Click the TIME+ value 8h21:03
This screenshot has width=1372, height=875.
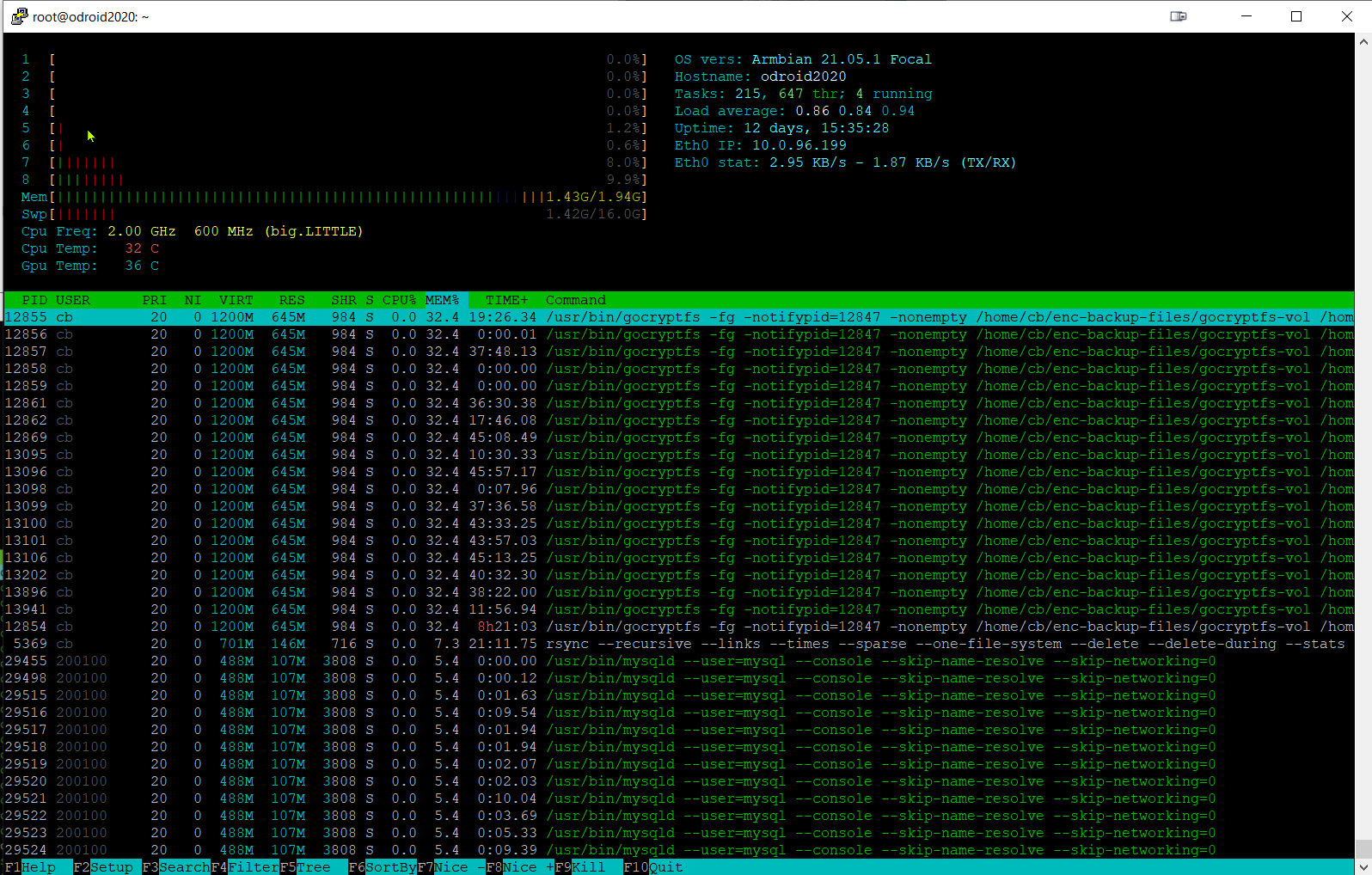507,627
